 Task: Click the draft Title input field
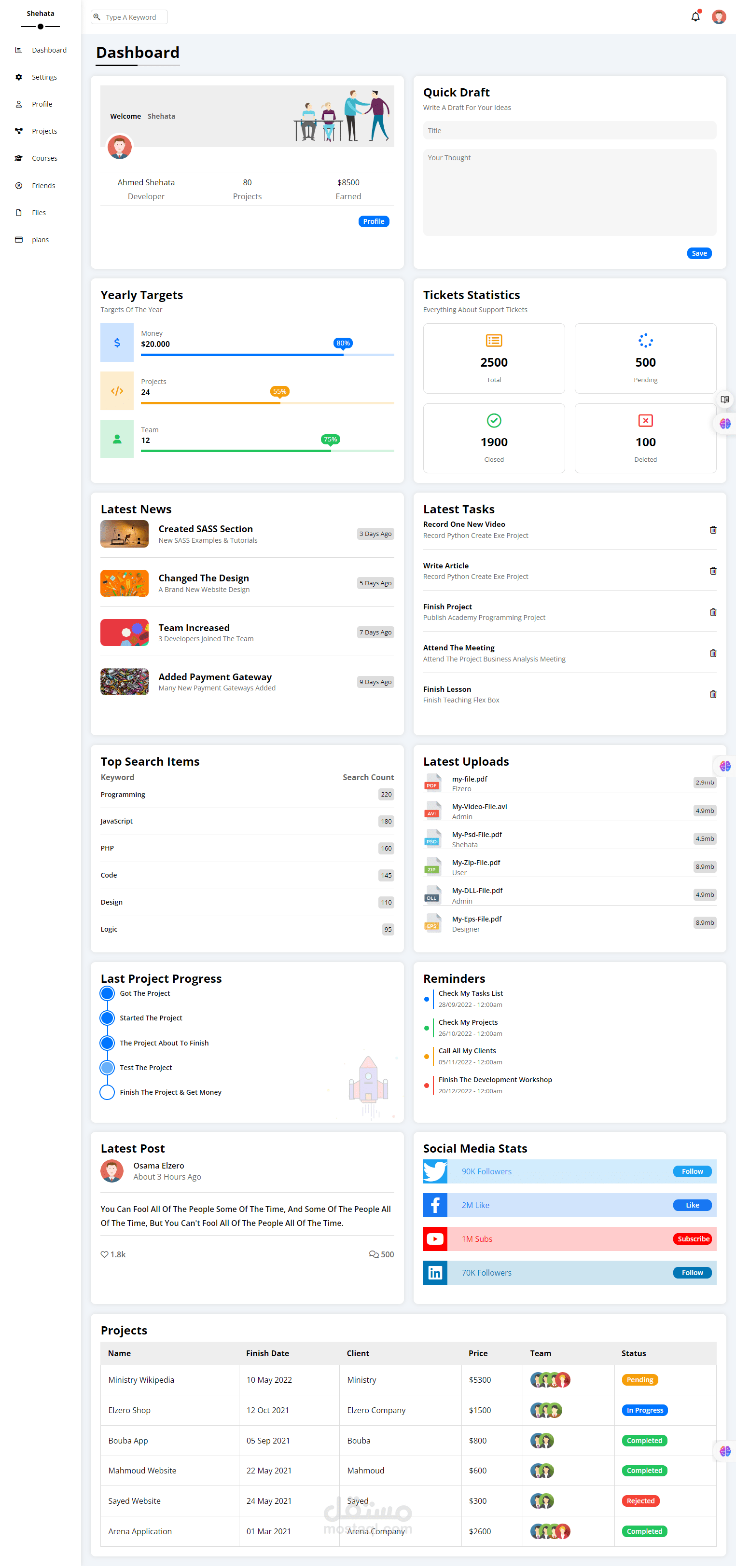point(569,131)
